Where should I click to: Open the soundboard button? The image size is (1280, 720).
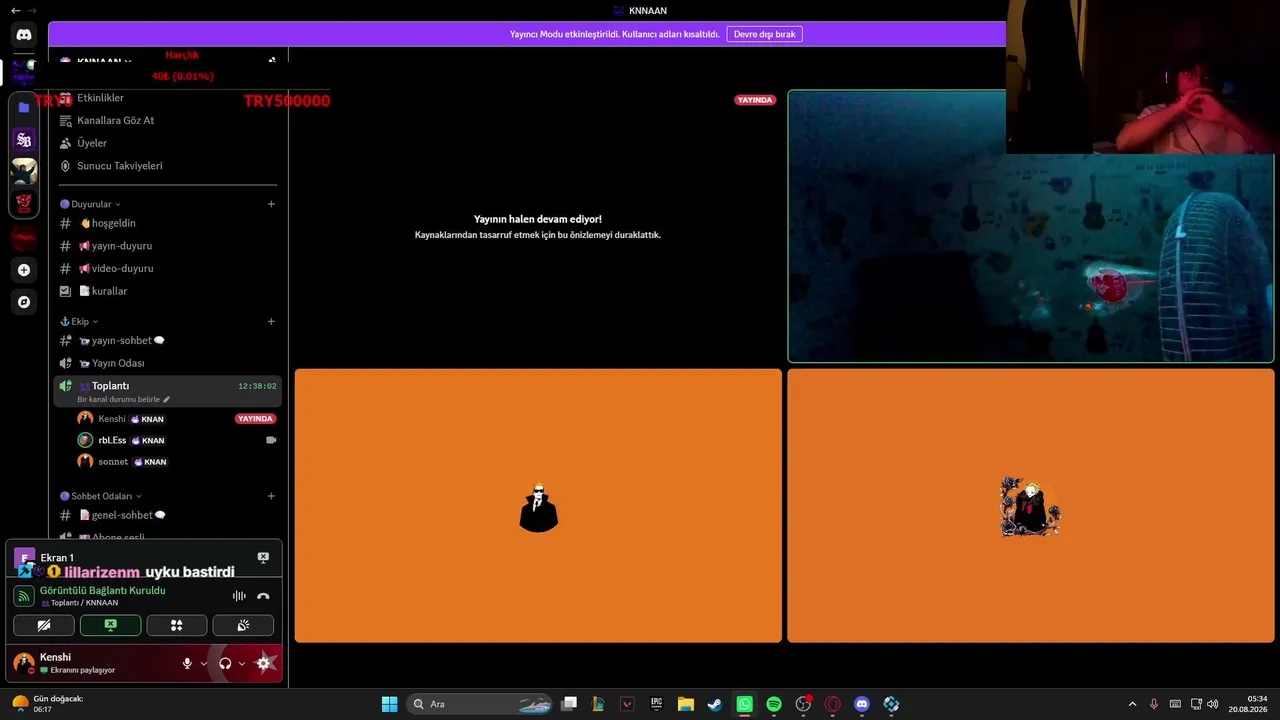pyautogui.click(x=243, y=626)
